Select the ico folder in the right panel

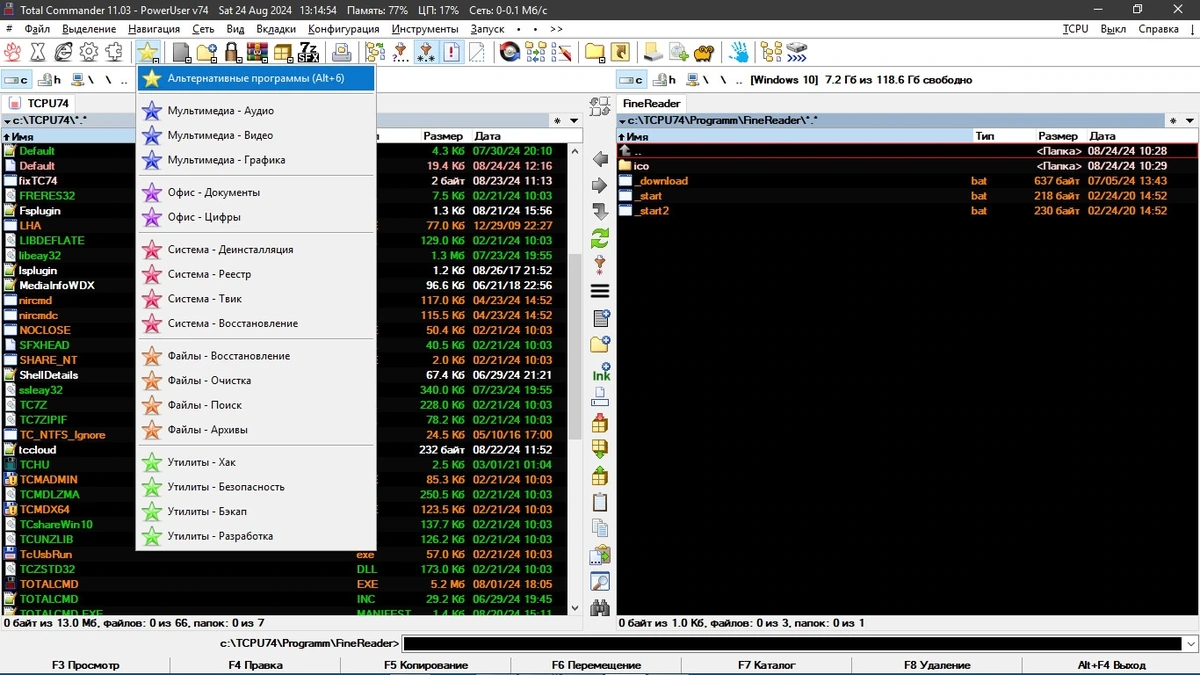906,166
